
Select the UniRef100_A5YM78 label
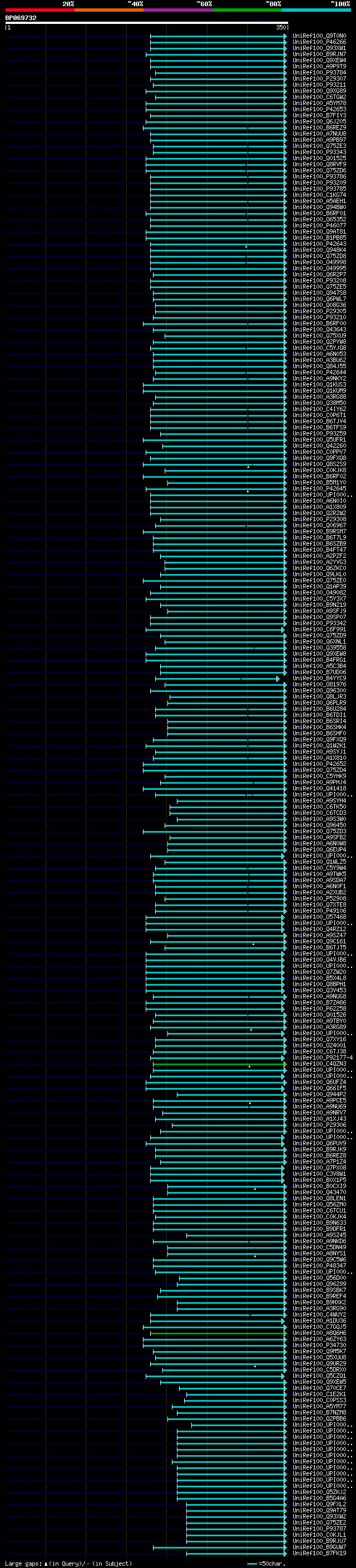point(319,103)
